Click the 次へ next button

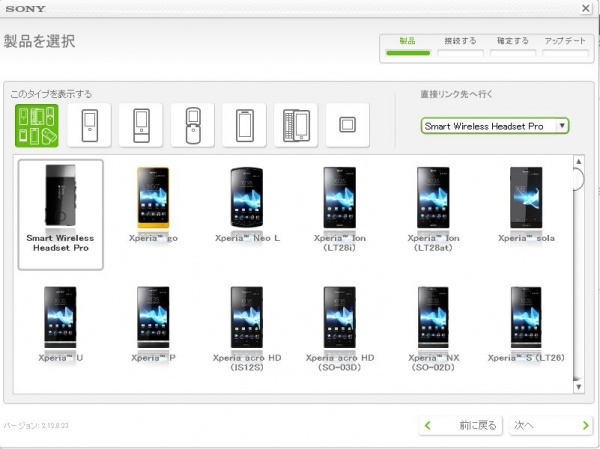point(550,426)
